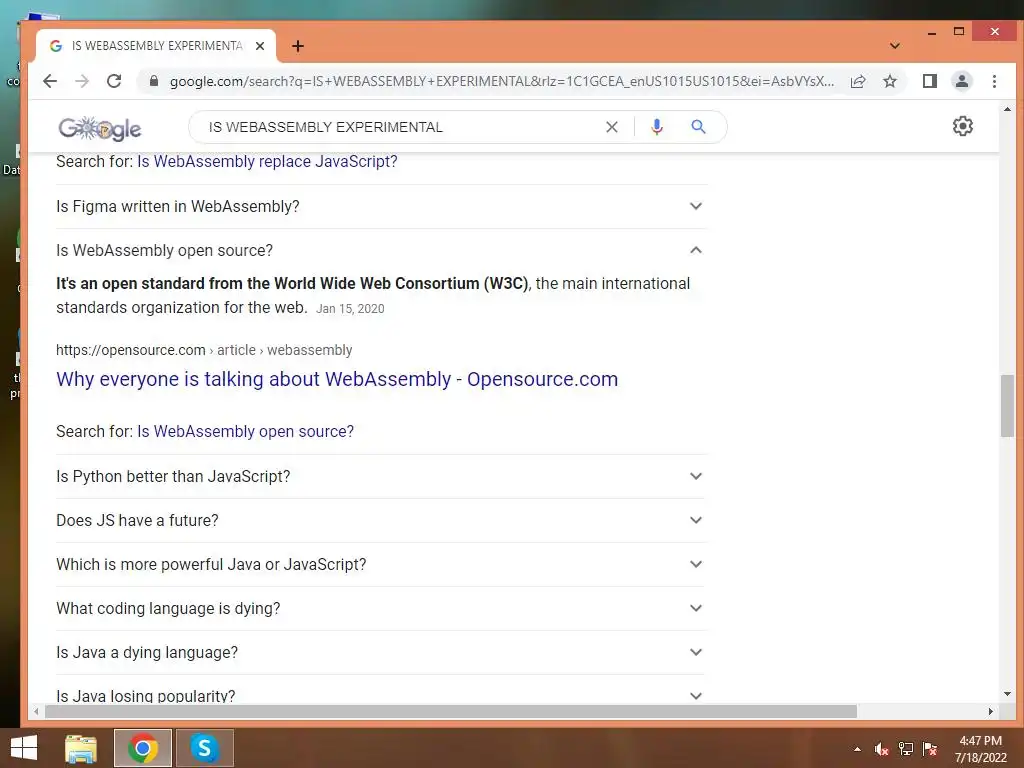Close the IS WEBASSEMBLY EXPERIMENTAL tab
This screenshot has width=1024, height=768.
[260, 46]
